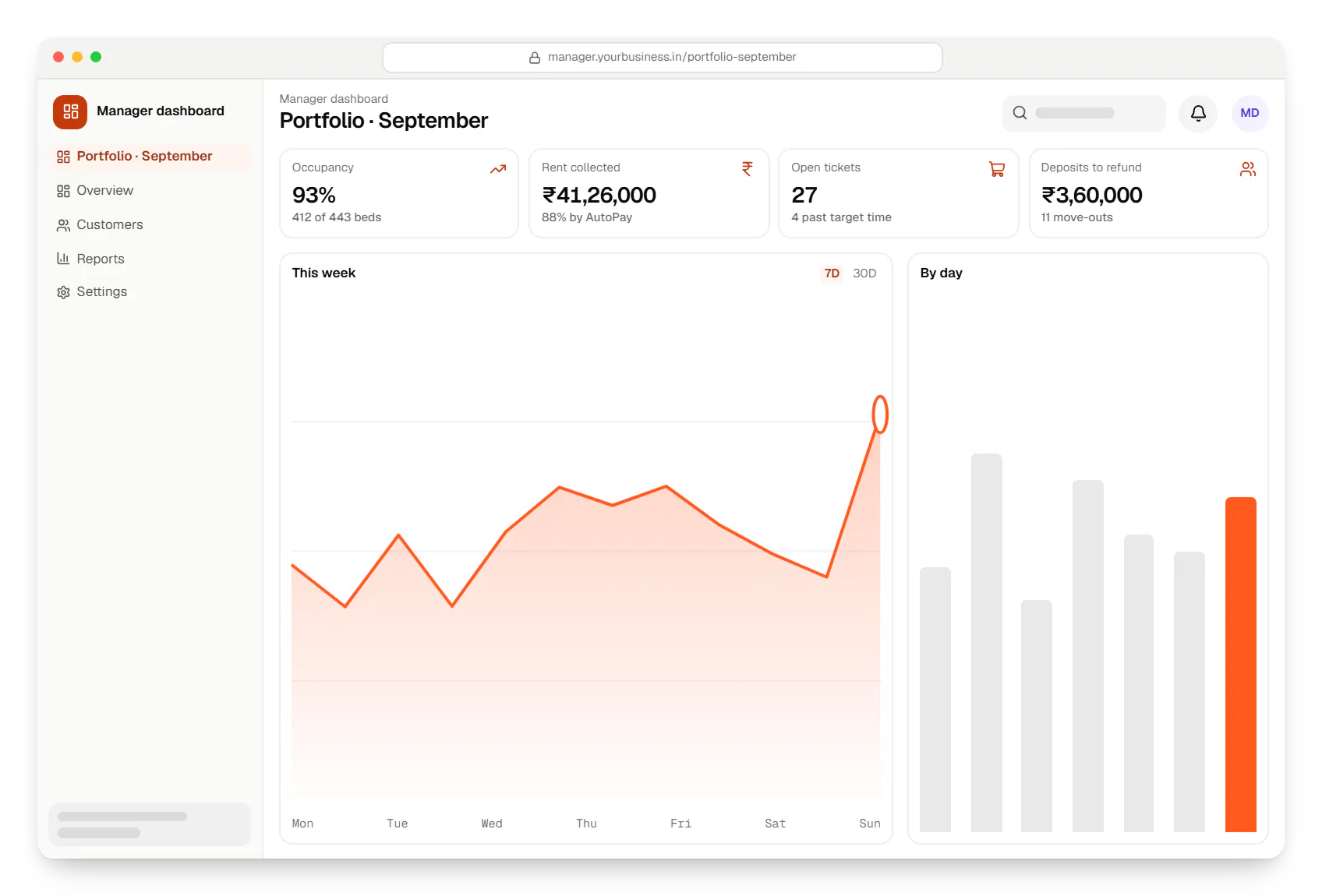Click the highlighted Sunday data point marker
The image size is (1322, 896).
tap(880, 414)
